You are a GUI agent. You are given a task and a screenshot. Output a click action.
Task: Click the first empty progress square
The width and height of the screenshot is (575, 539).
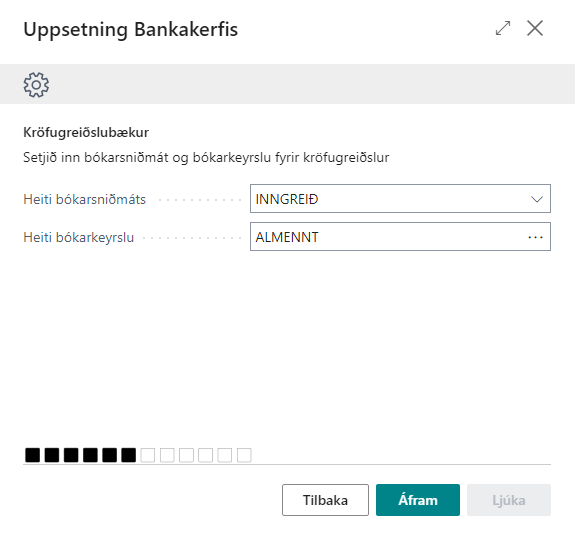(148, 455)
